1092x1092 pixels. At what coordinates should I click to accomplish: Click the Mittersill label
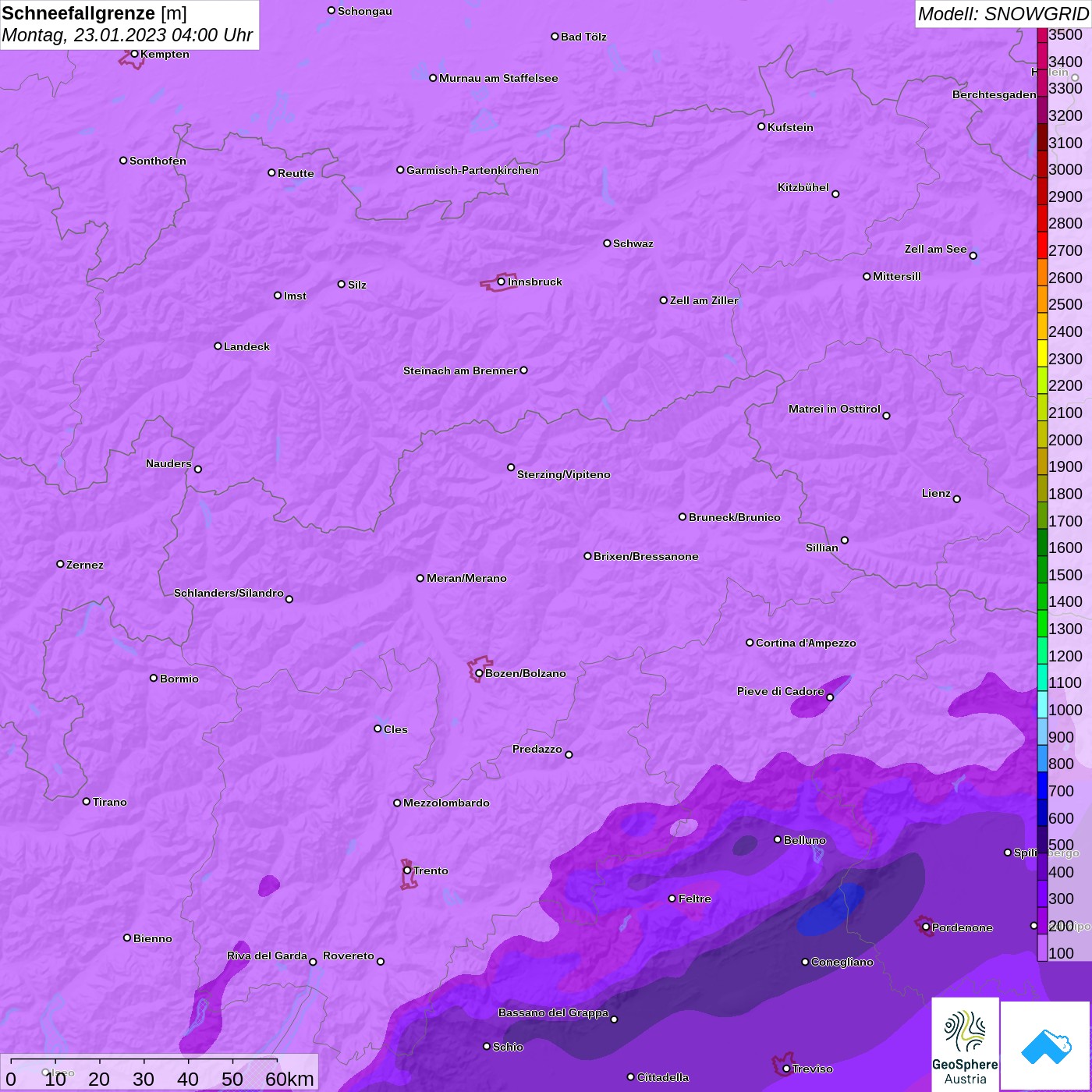tap(897, 276)
